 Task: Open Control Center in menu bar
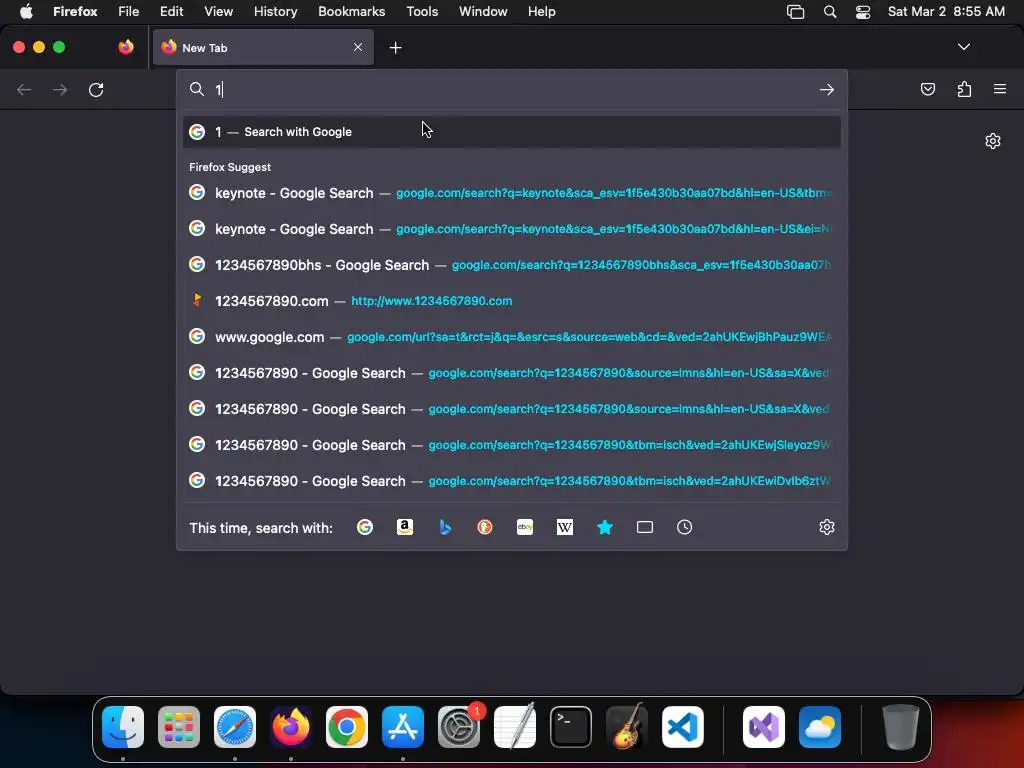pos(863,12)
